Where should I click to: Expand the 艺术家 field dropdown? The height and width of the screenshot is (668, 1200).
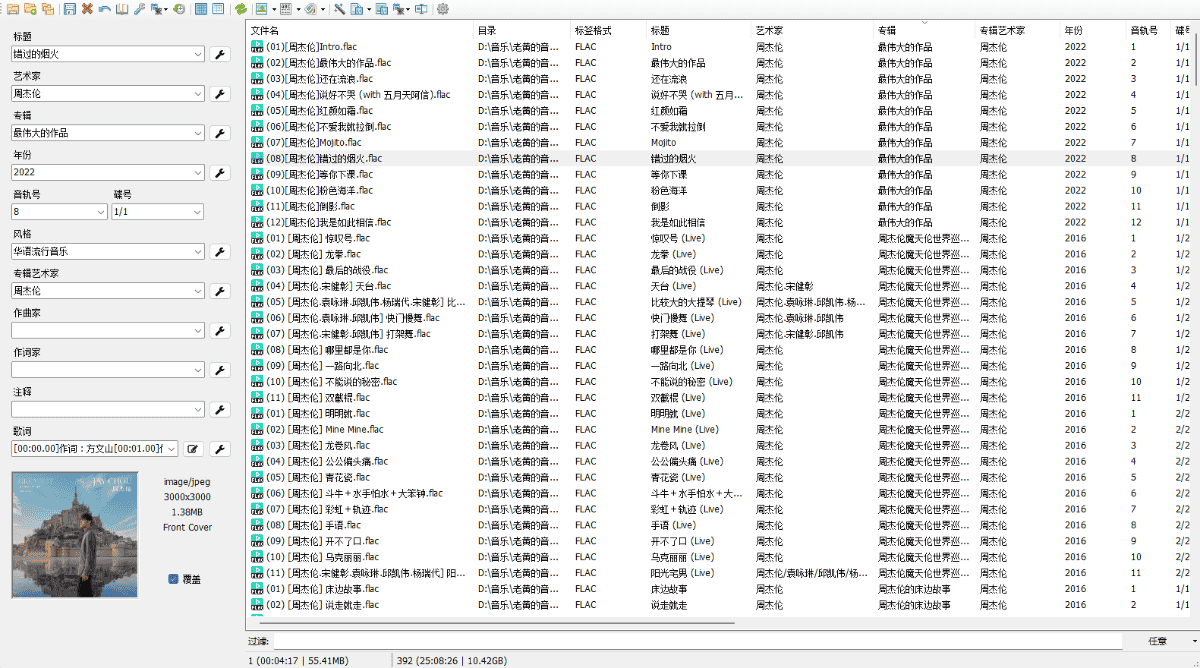coord(198,93)
